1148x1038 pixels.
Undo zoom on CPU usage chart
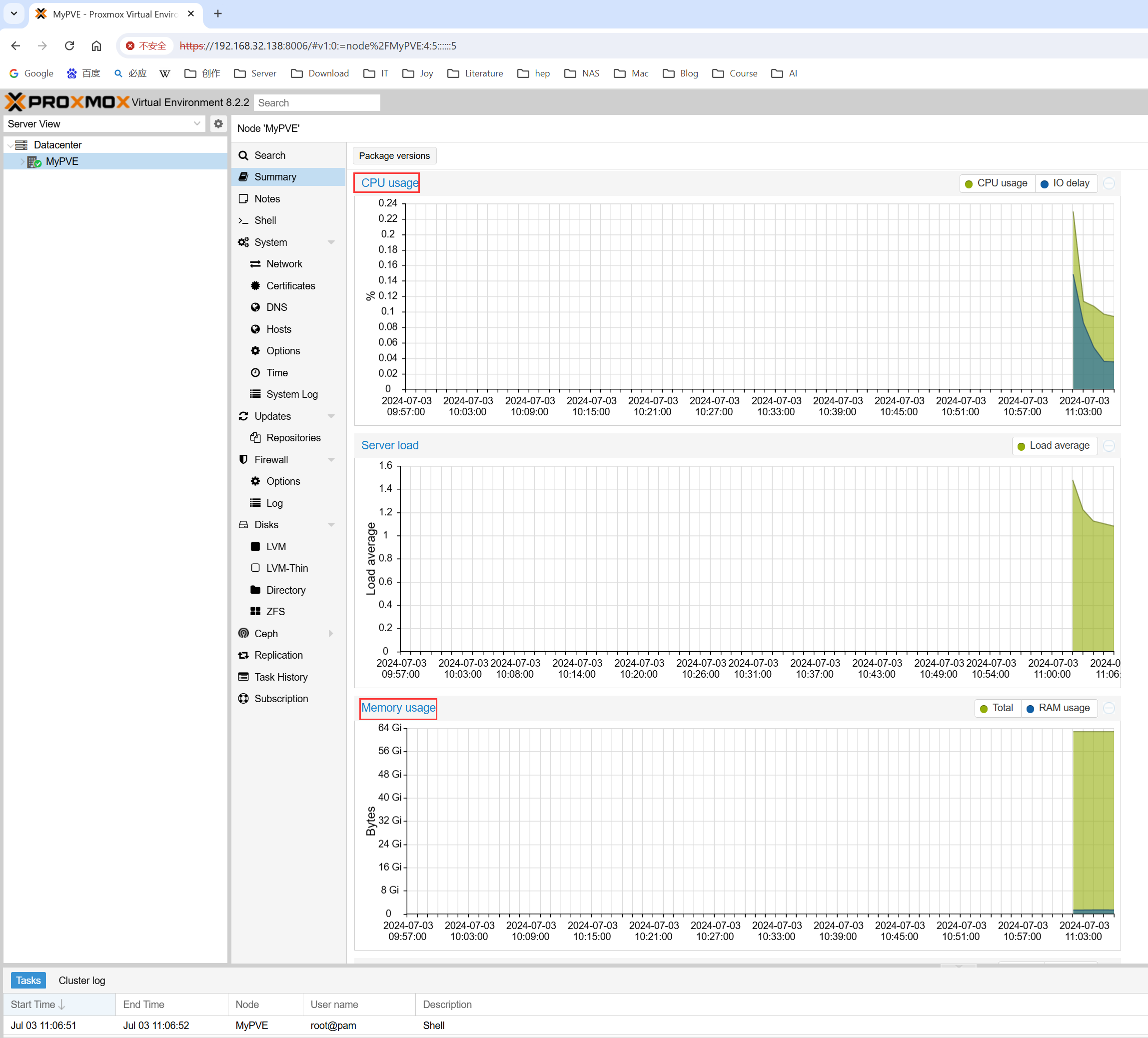pyautogui.click(x=1109, y=183)
